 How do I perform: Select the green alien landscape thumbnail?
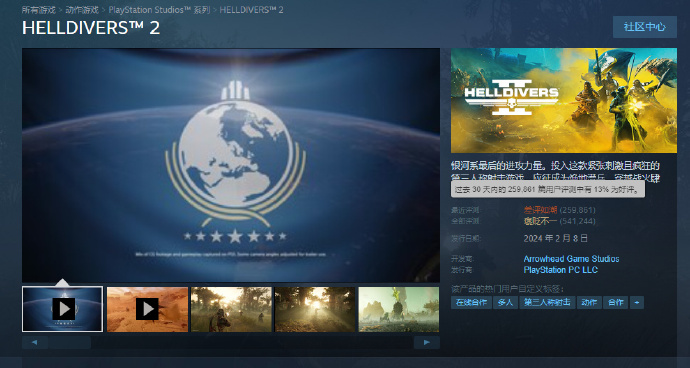[399, 309]
